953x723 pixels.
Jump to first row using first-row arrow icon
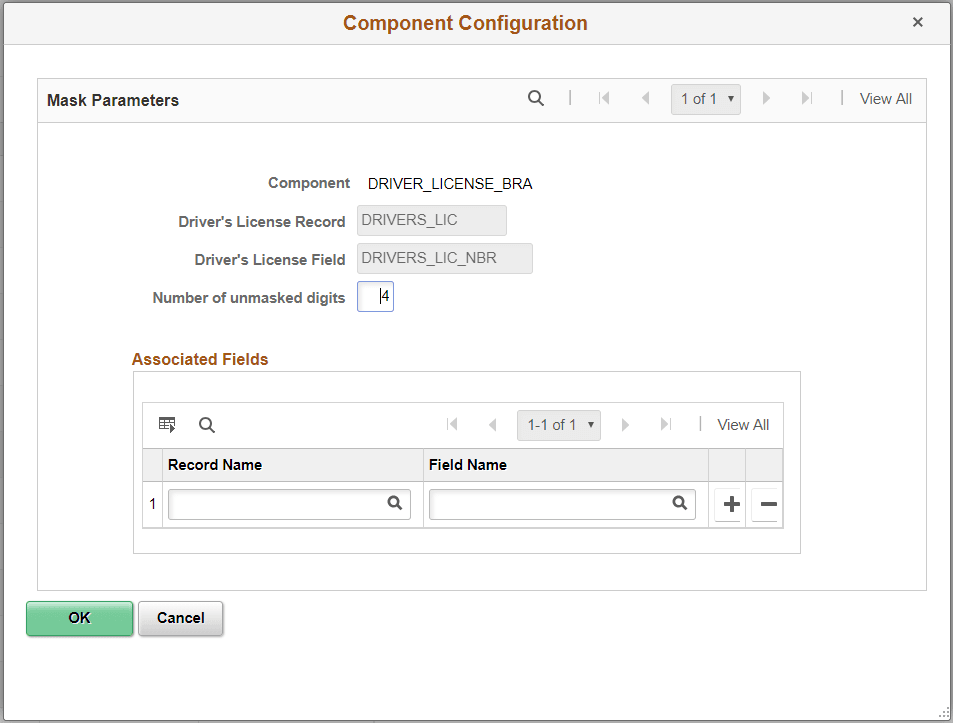pos(604,98)
